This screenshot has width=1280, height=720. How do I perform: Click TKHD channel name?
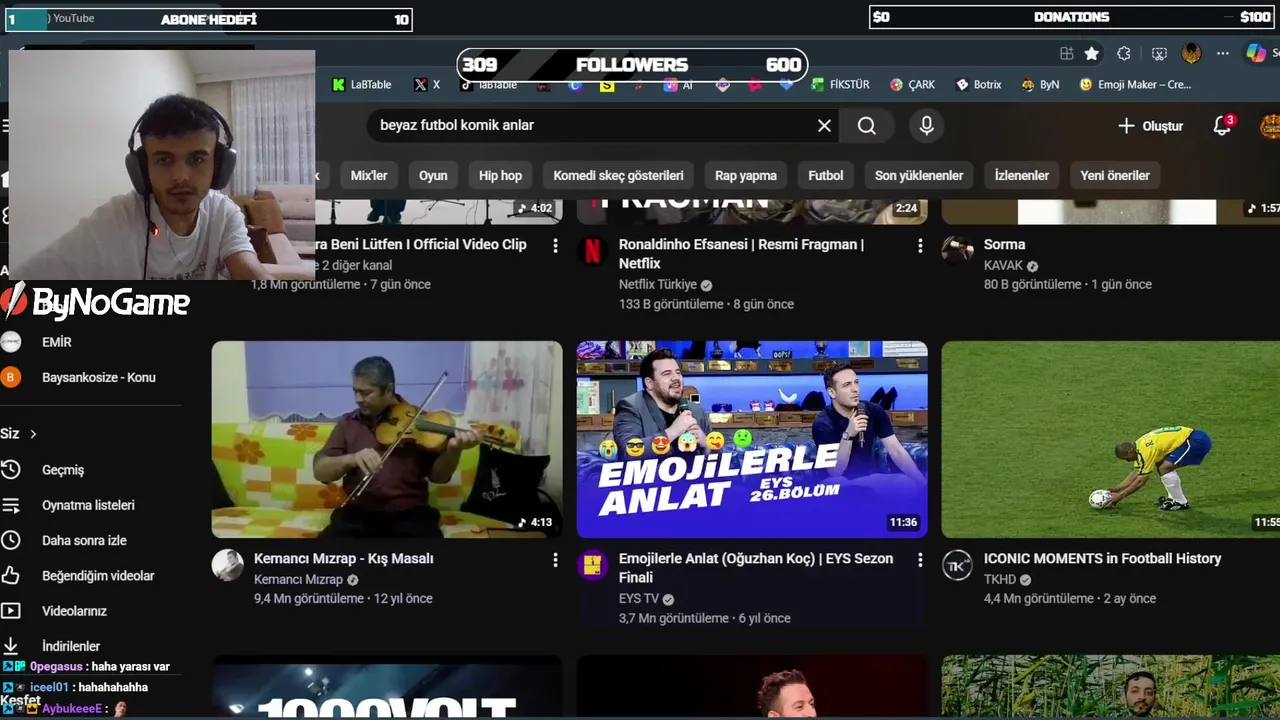tap(1000, 580)
